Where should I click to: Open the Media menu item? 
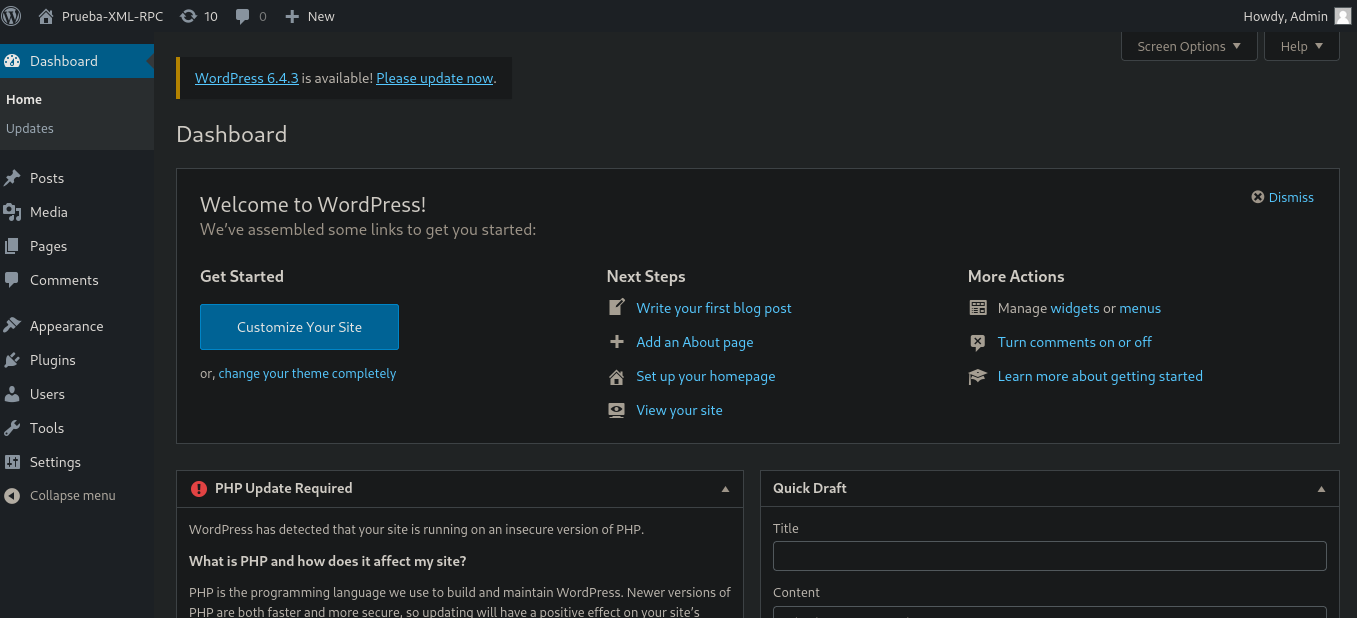click(x=48, y=212)
